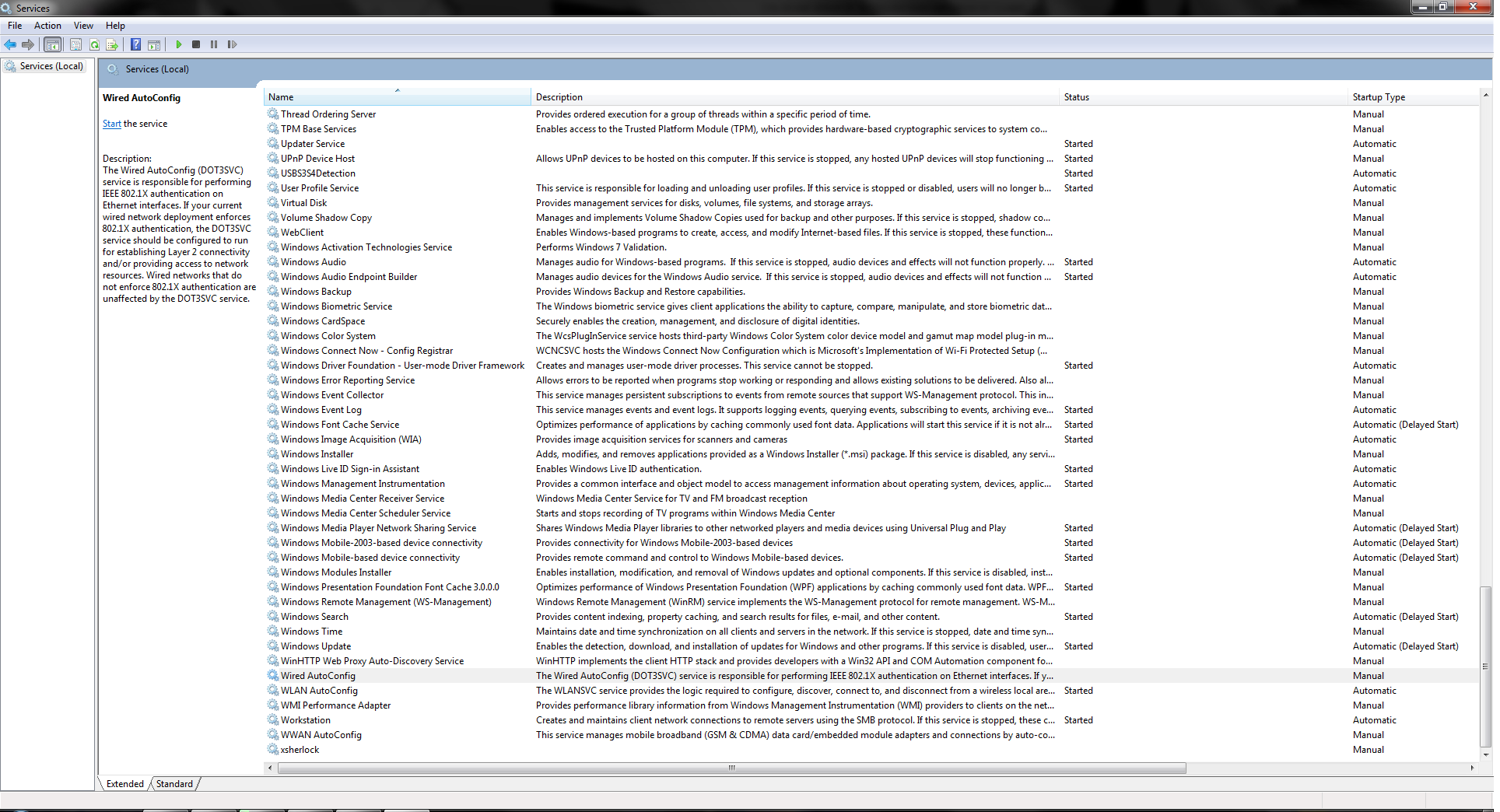Select Windows Audio Endpoint Builder
Screen dimensions: 1500x812
point(871,277)
